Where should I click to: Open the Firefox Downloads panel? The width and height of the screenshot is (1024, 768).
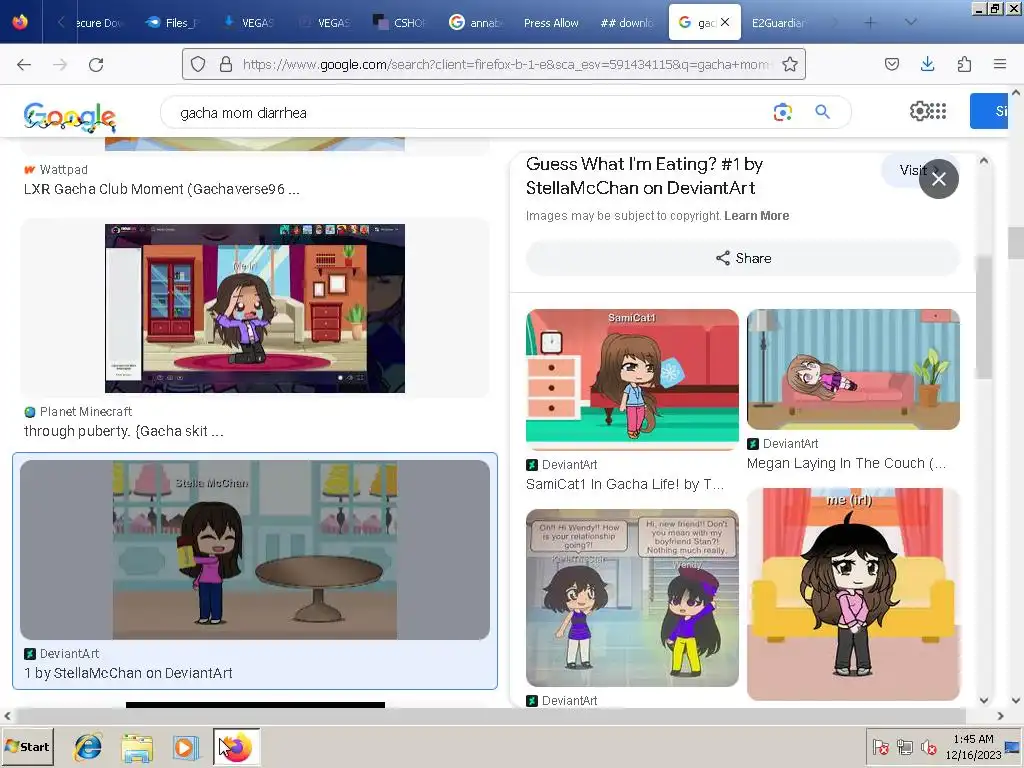point(927,64)
